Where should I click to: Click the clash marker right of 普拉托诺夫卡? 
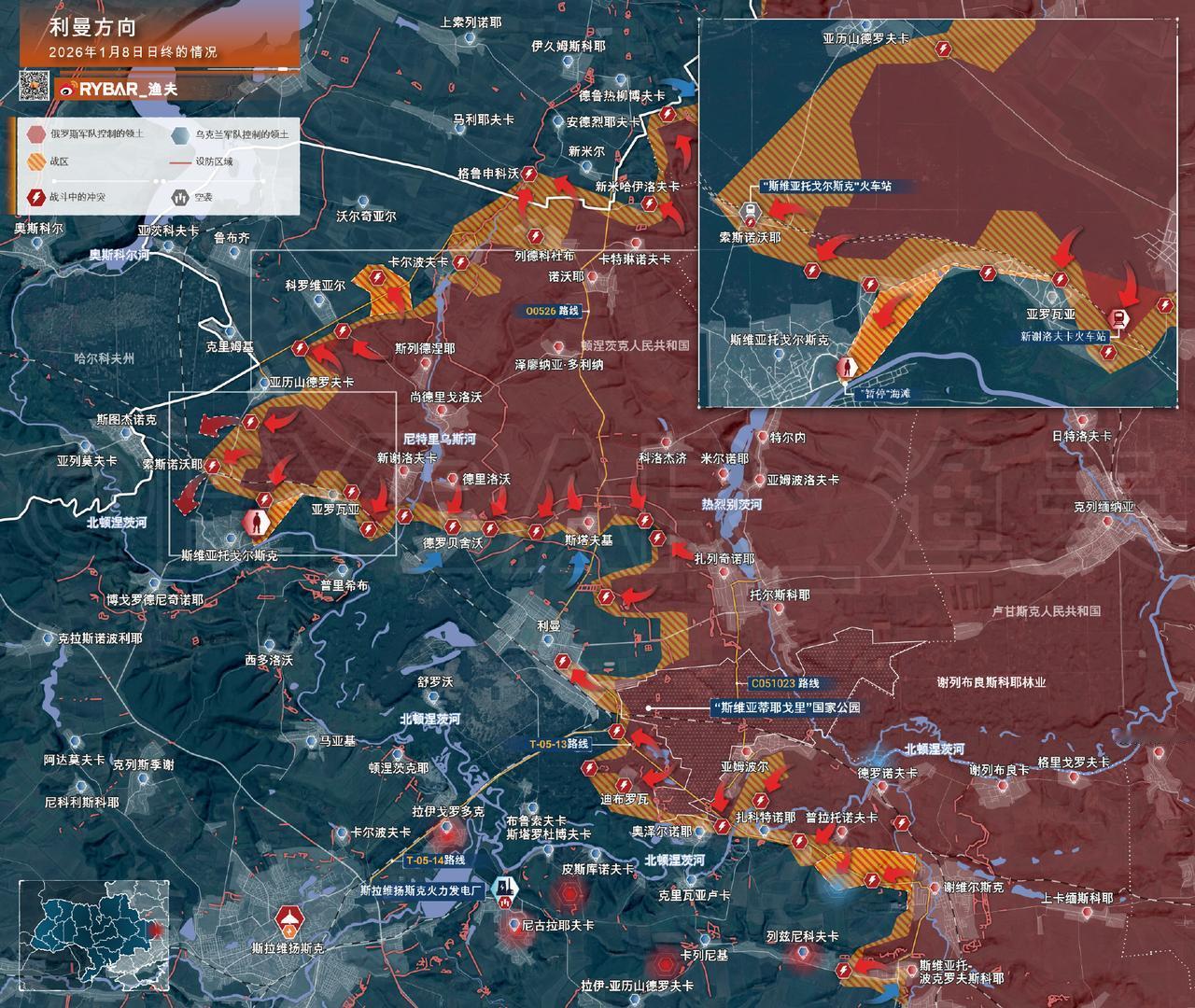pyautogui.click(x=901, y=823)
